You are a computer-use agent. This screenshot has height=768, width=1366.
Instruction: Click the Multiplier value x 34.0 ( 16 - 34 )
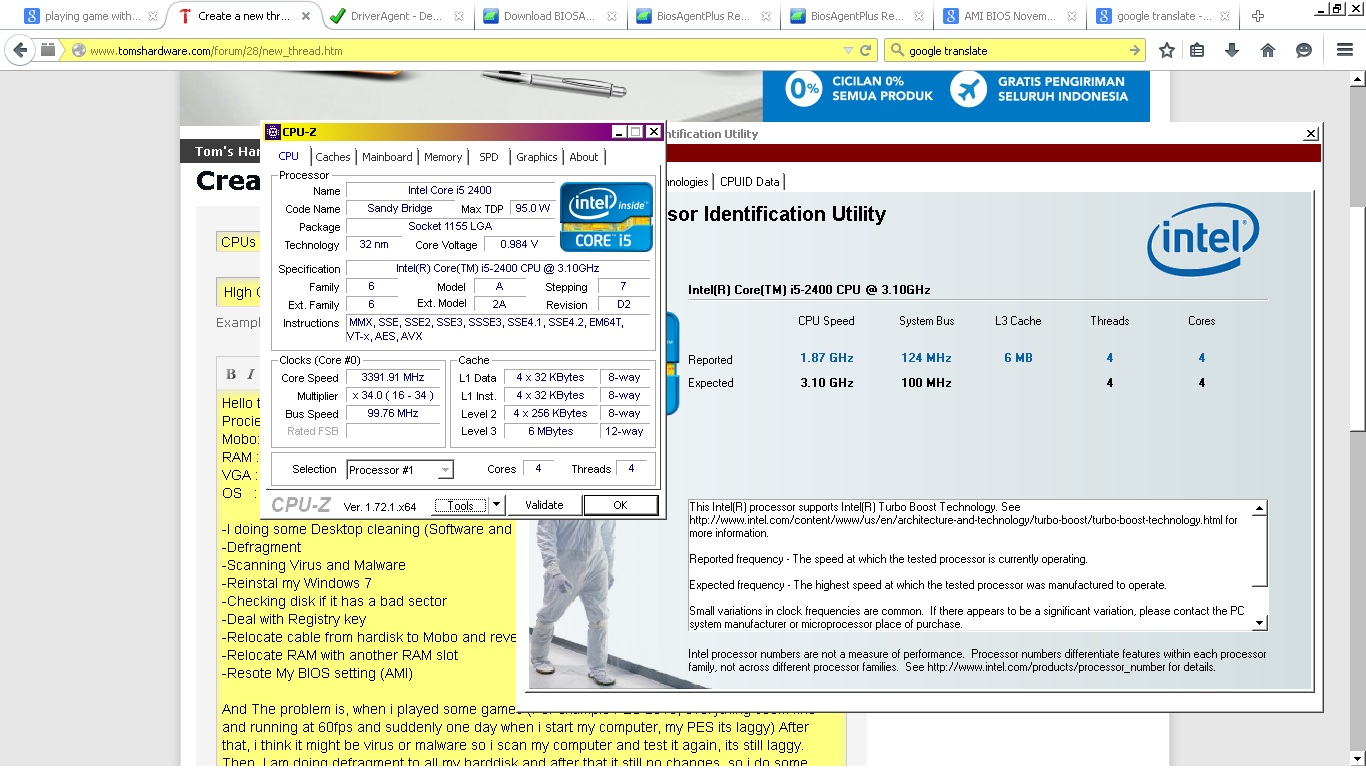click(394, 396)
